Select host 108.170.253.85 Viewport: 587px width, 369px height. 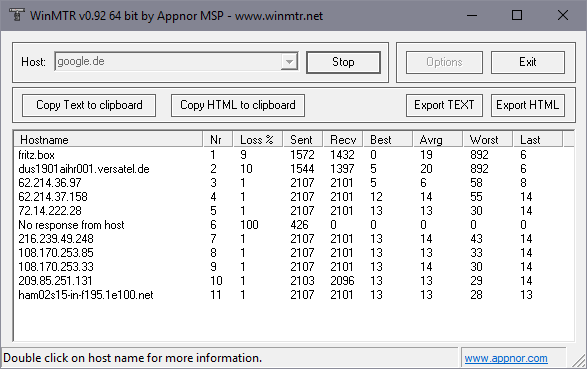coord(56,253)
